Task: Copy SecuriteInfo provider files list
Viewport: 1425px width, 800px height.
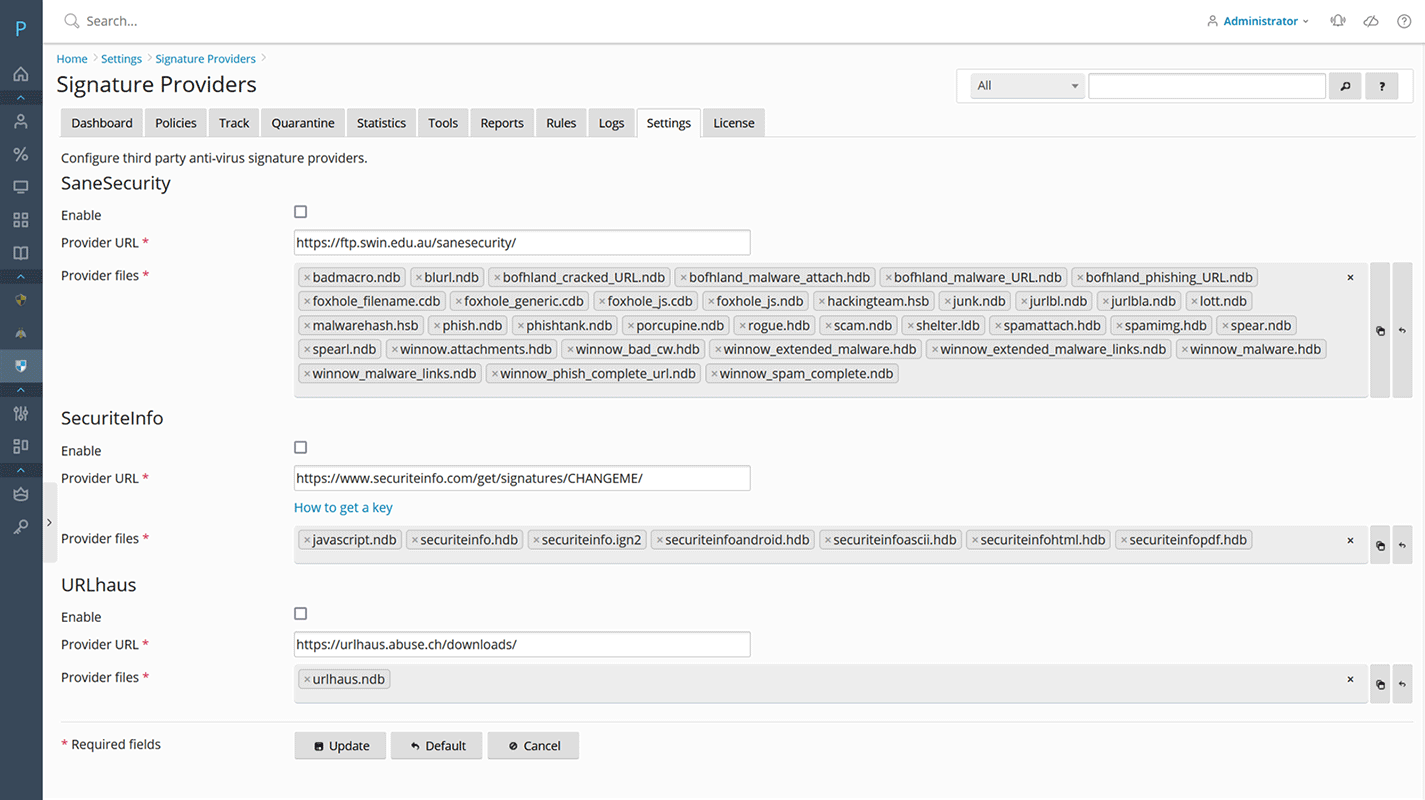Action: [1380, 545]
